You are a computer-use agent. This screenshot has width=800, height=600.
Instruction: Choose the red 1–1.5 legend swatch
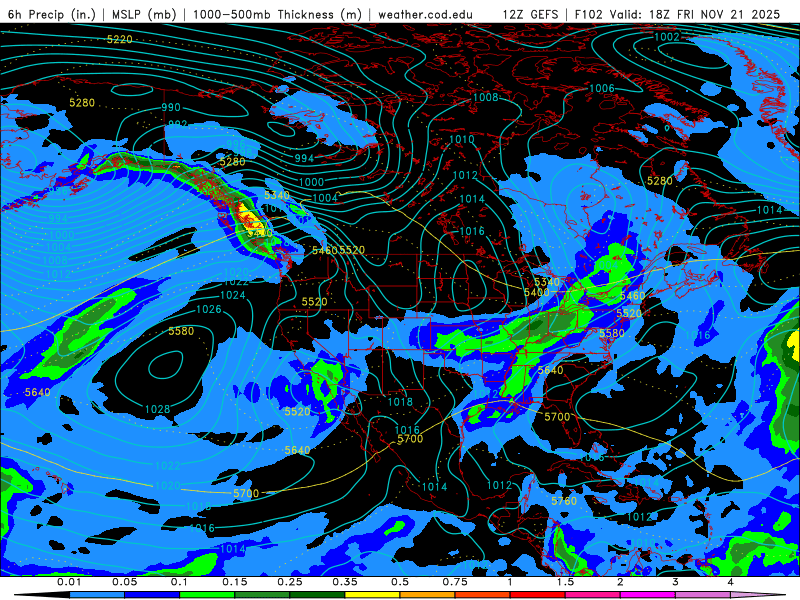(x=538, y=595)
